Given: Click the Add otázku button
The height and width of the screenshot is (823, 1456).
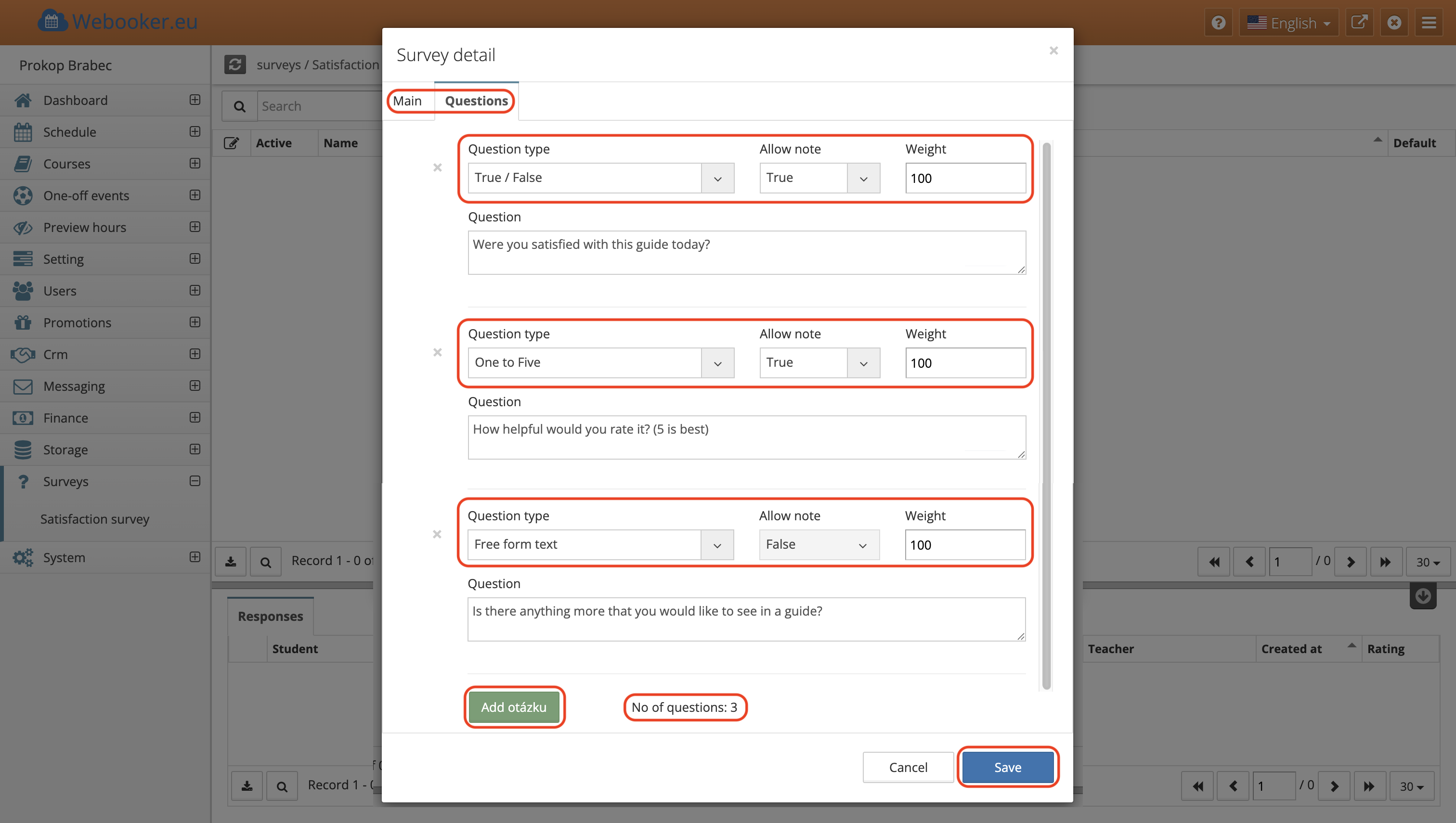Looking at the screenshot, I should point(513,707).
